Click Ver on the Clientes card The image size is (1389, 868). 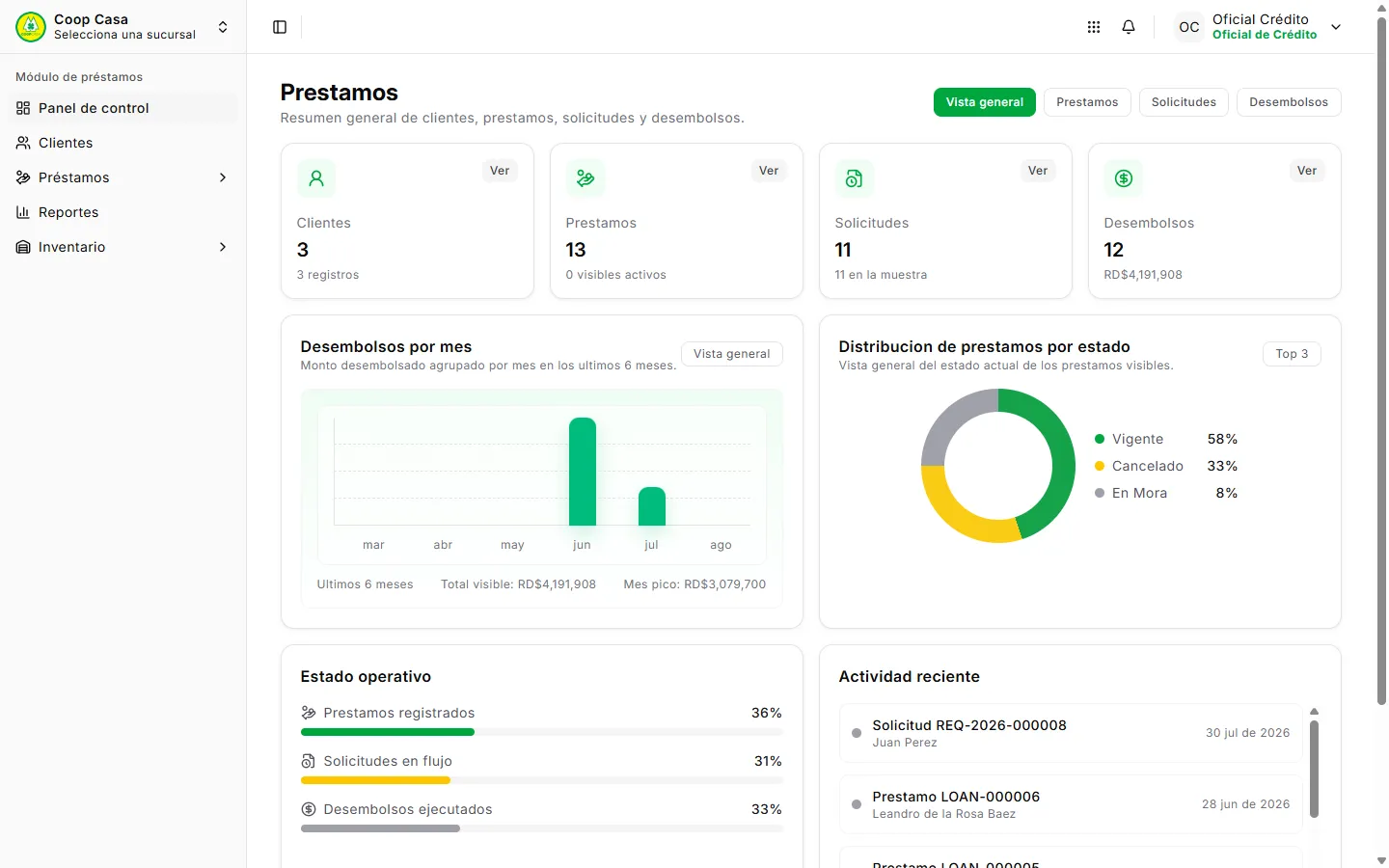coord(500,171)
